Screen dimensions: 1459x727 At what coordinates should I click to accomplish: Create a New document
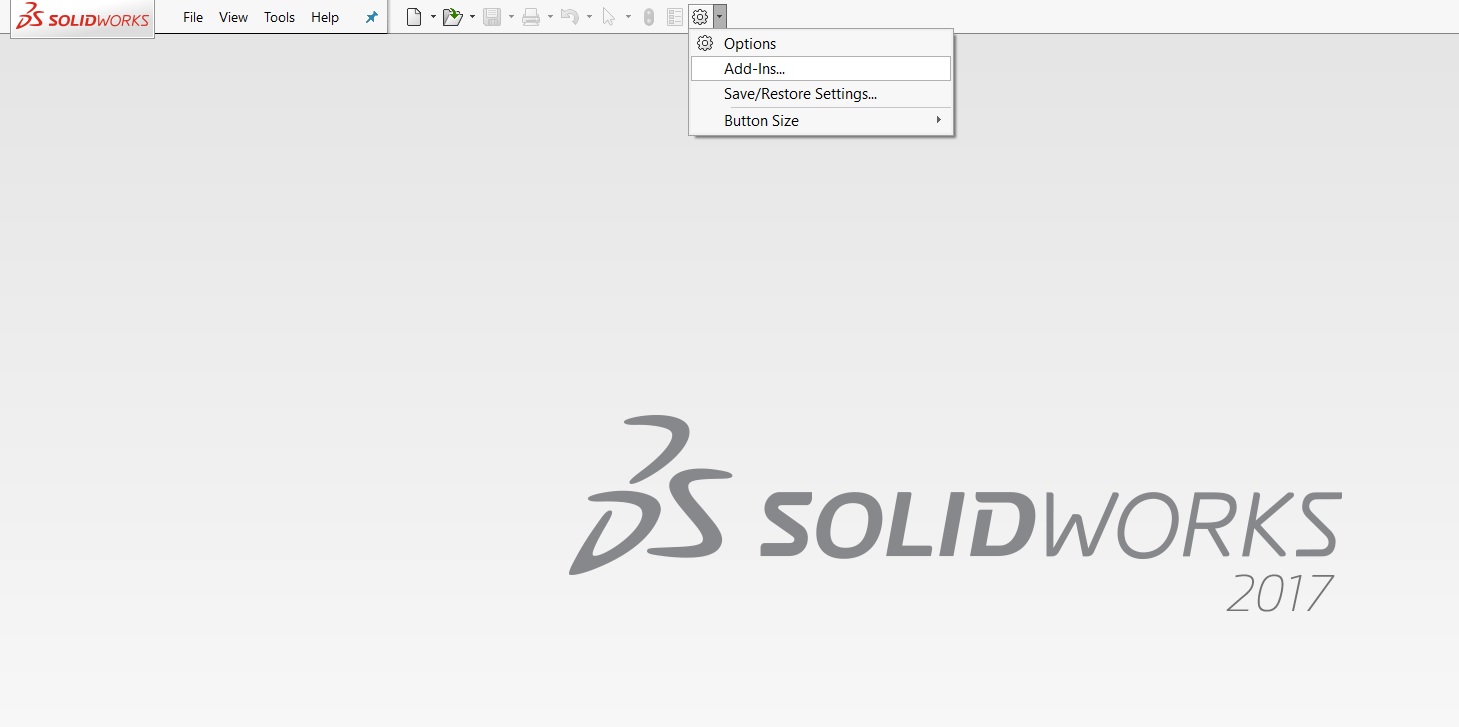(414, 17)
